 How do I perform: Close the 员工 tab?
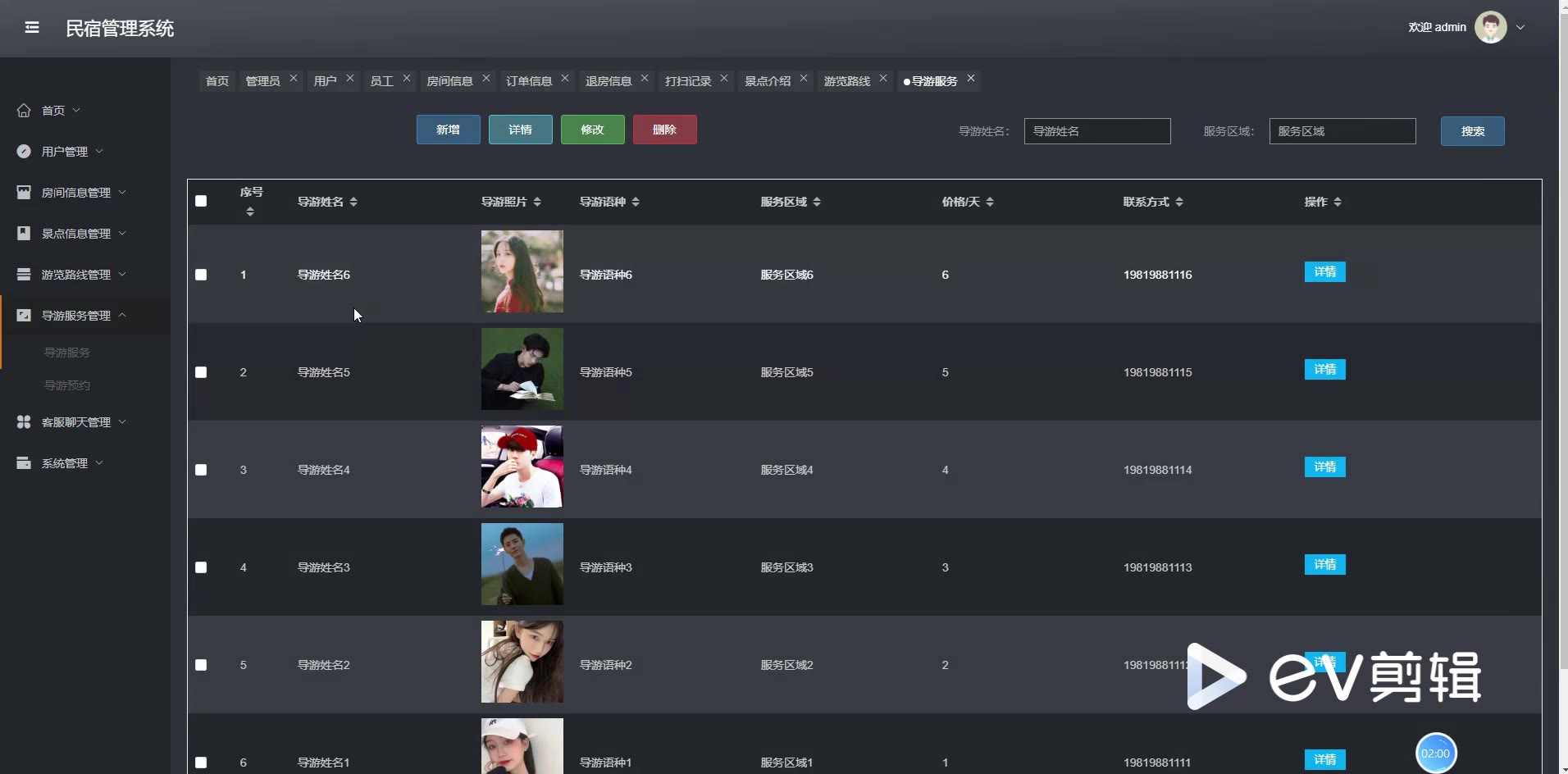tap(407, 78)
